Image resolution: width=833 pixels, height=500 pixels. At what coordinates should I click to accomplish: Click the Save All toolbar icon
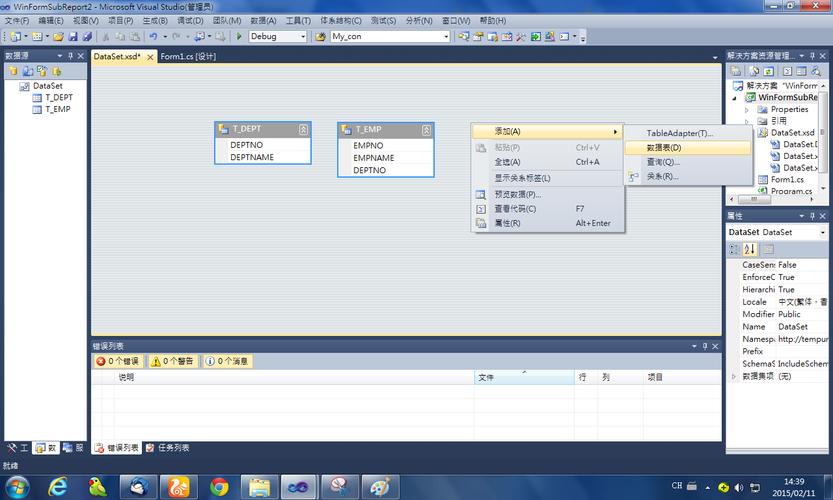[x=87, y=37]
